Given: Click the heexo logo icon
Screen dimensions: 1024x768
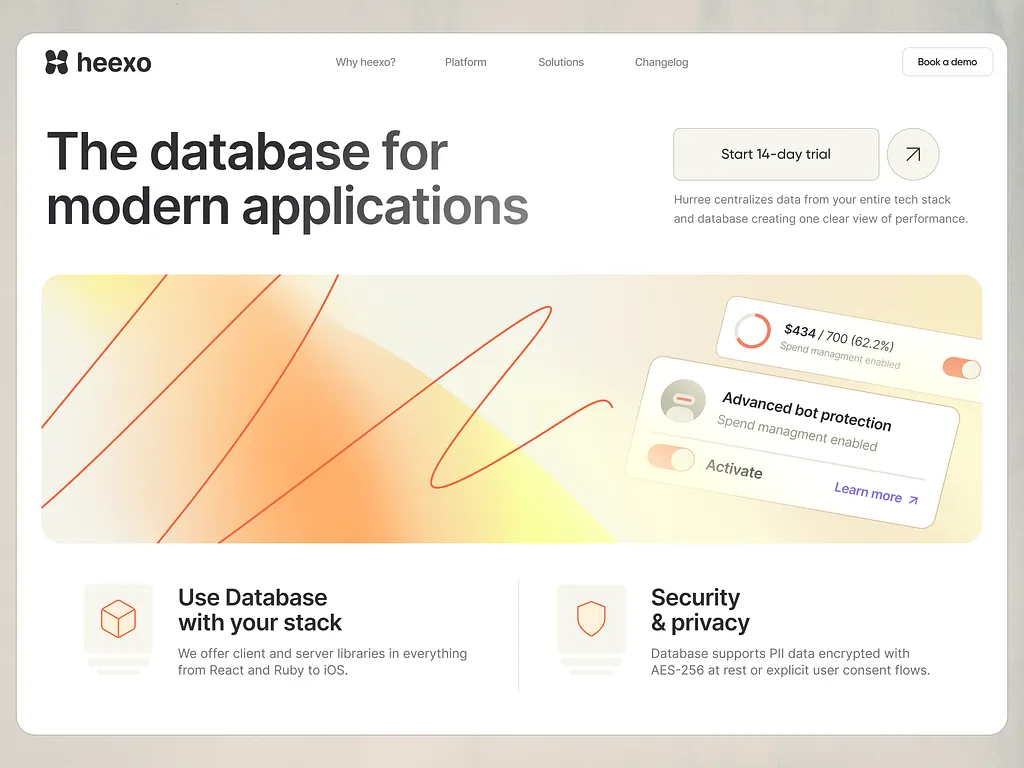Looking at the screenshot, I should [x=57, y=62].
